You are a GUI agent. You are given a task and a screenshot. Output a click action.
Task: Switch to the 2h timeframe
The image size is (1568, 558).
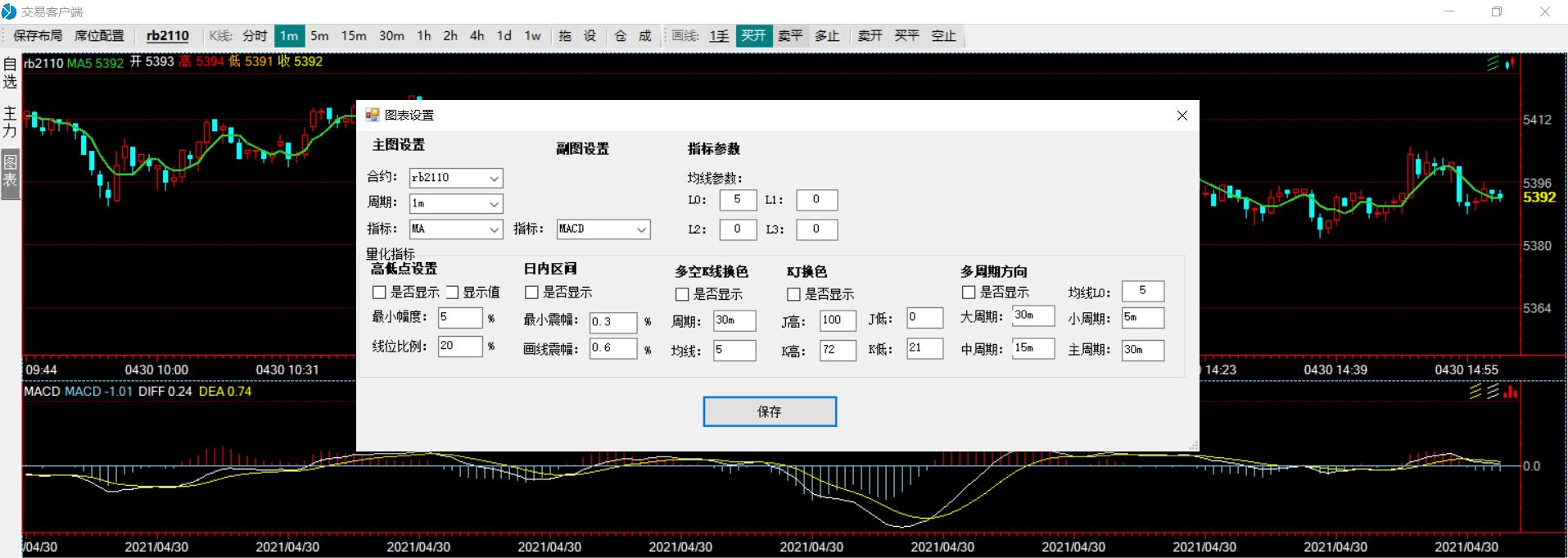tap(450, 36)
